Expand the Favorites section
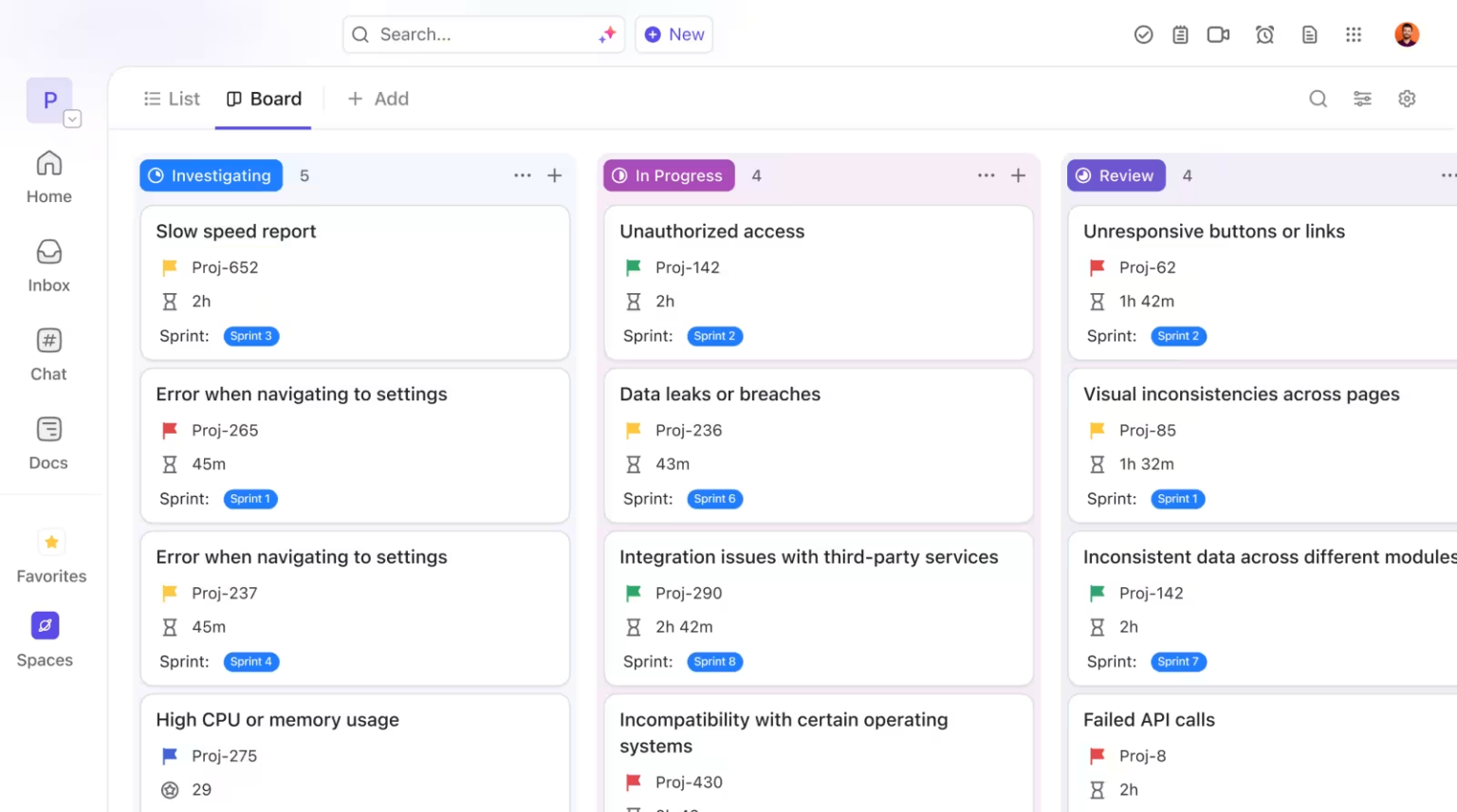Viewport: 1457px width, 812px height. point(50,558)
